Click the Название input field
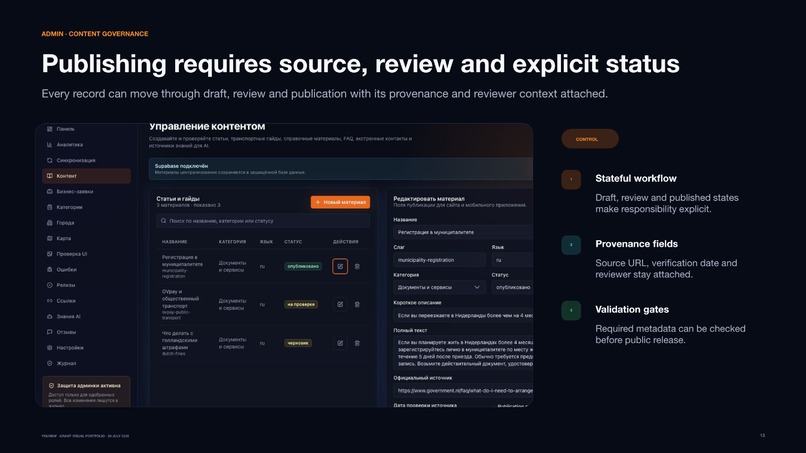Image resolution: width=806 pixels, height=453 pixels. click(463, 232)
